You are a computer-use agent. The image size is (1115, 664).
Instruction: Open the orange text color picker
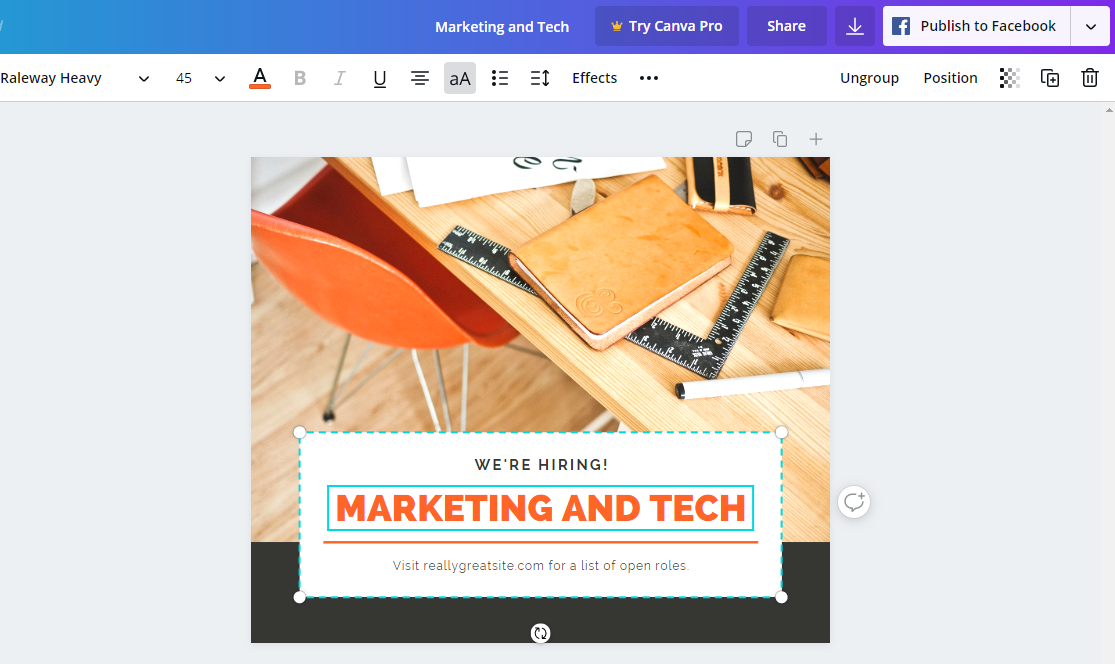260,78
